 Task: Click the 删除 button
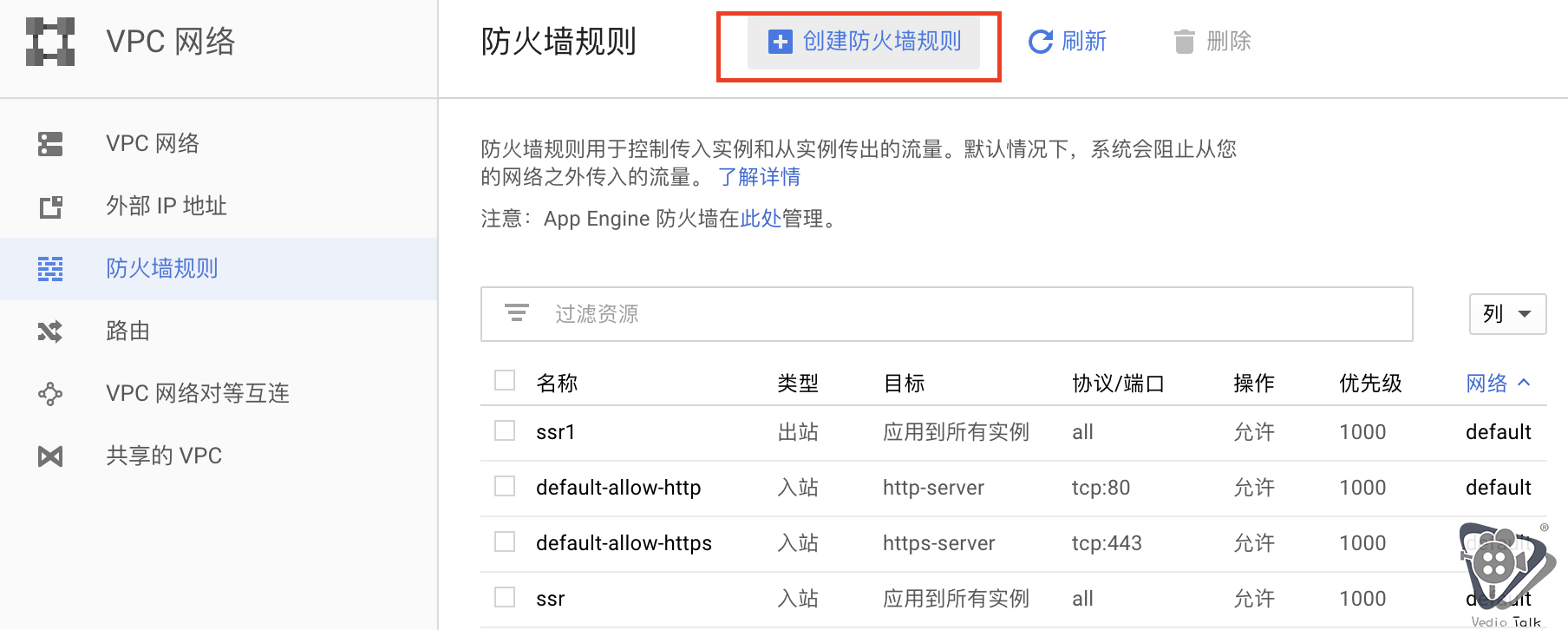click(x=1212, y=42)
